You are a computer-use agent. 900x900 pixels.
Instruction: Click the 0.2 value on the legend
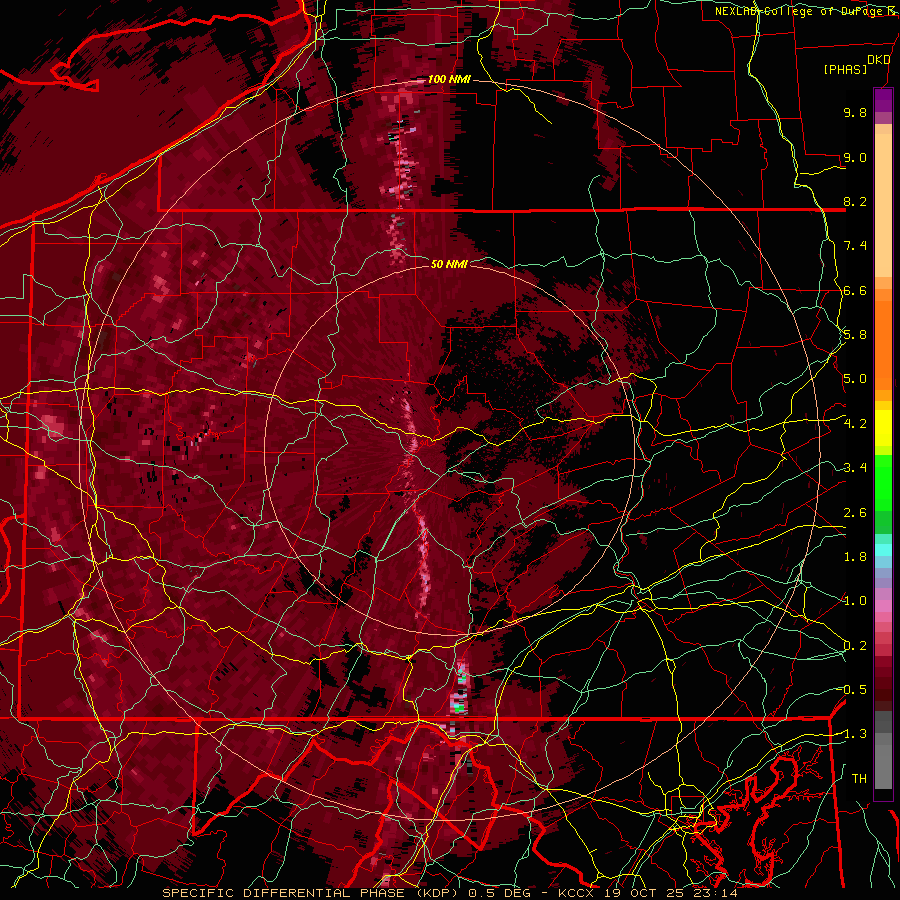[855, 646]
